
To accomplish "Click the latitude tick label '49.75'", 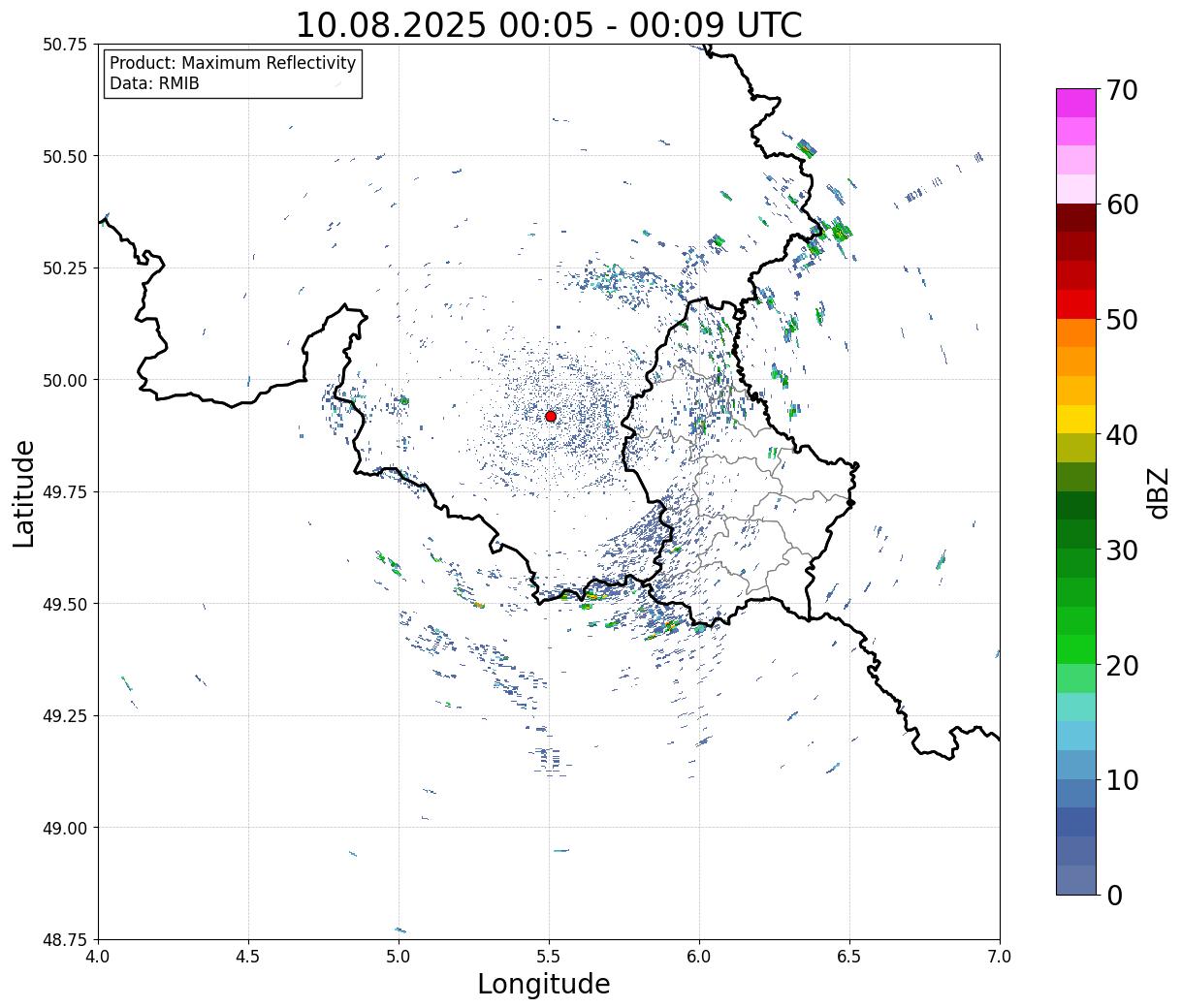I will 65,492.
